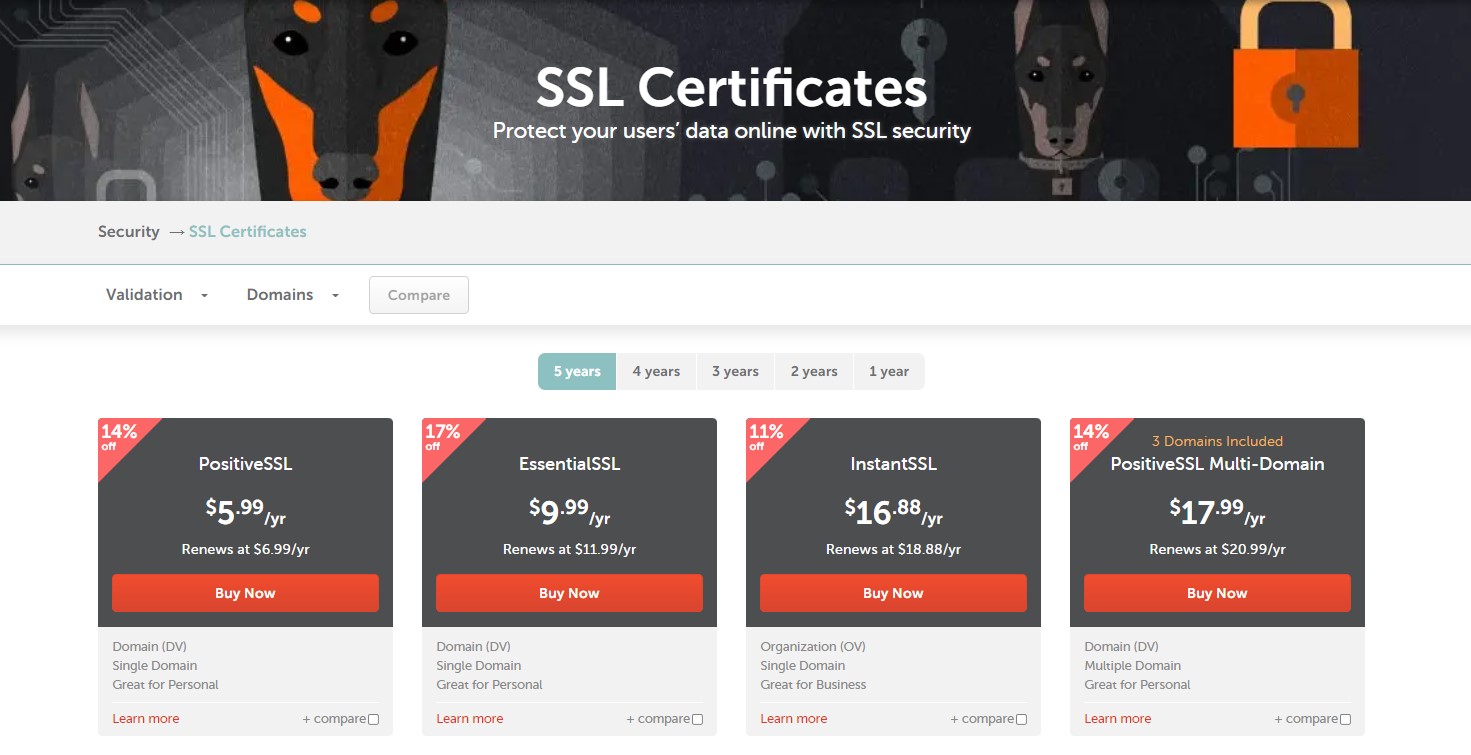Click the PositiveSSL Multi-Domain card title
The image size is (1471, 755).
(x=1217, y=464)
